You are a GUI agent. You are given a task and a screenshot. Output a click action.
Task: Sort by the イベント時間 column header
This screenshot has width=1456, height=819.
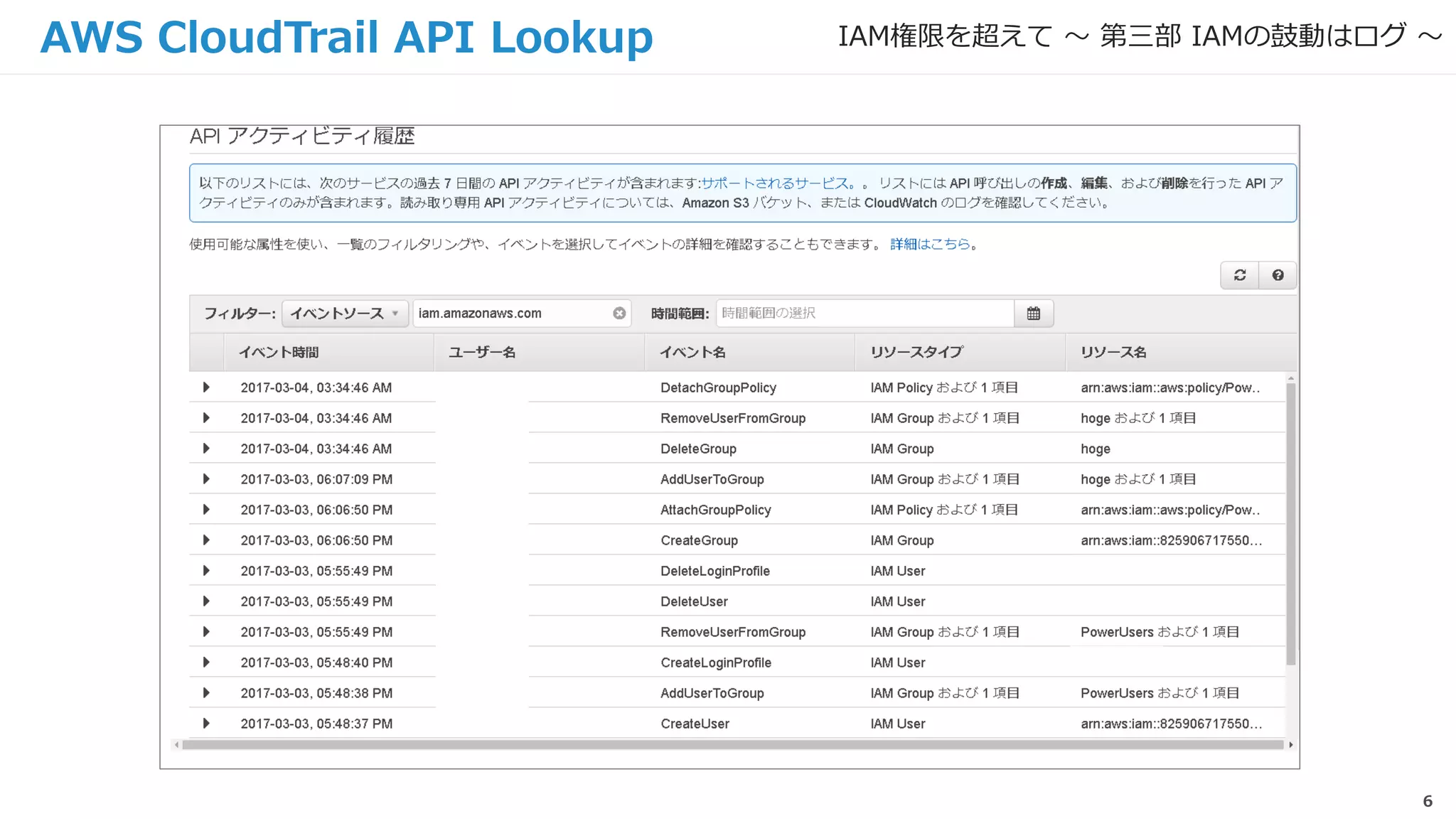point(329,353)
